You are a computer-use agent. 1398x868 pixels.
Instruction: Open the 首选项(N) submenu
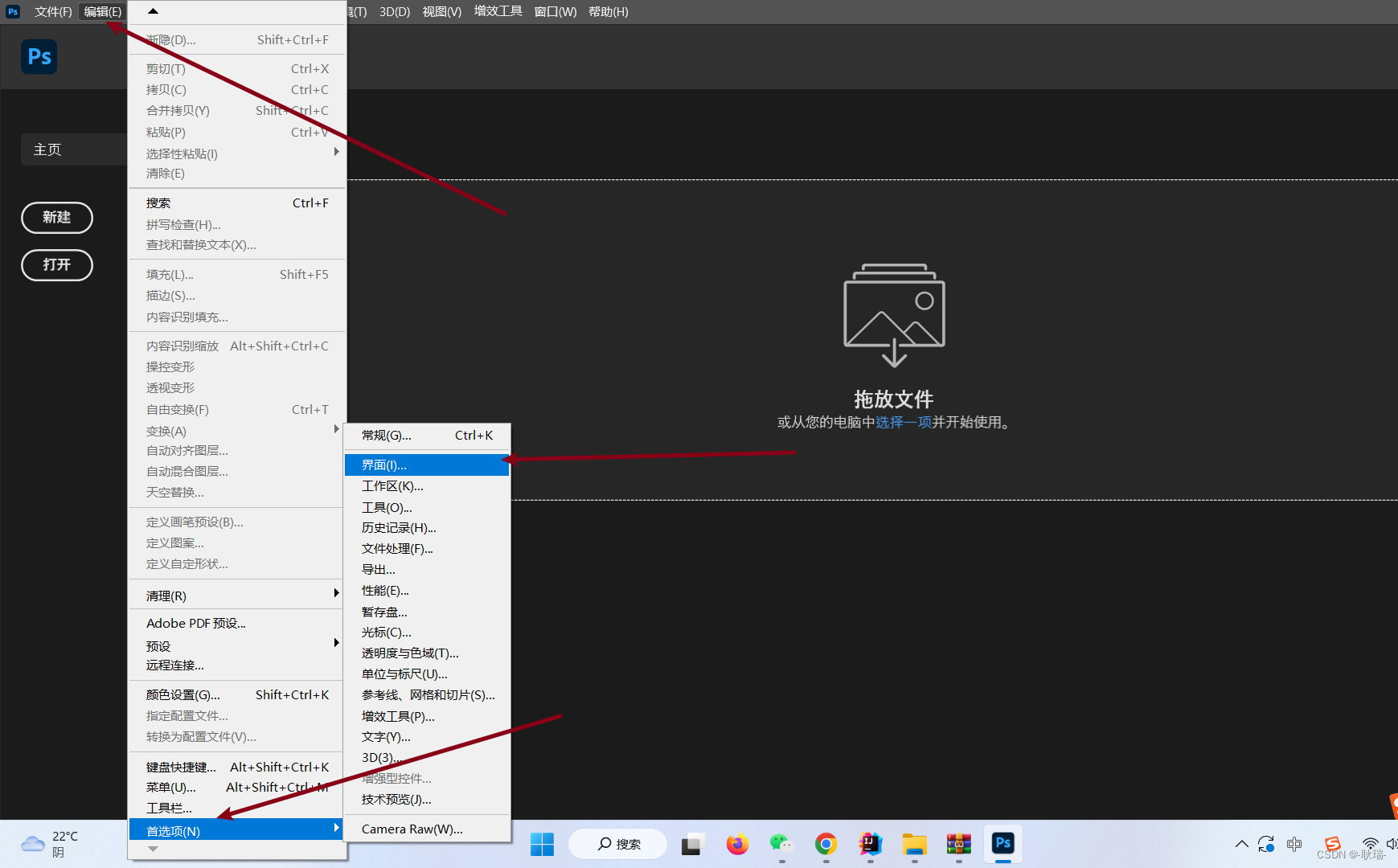[237, 830]
